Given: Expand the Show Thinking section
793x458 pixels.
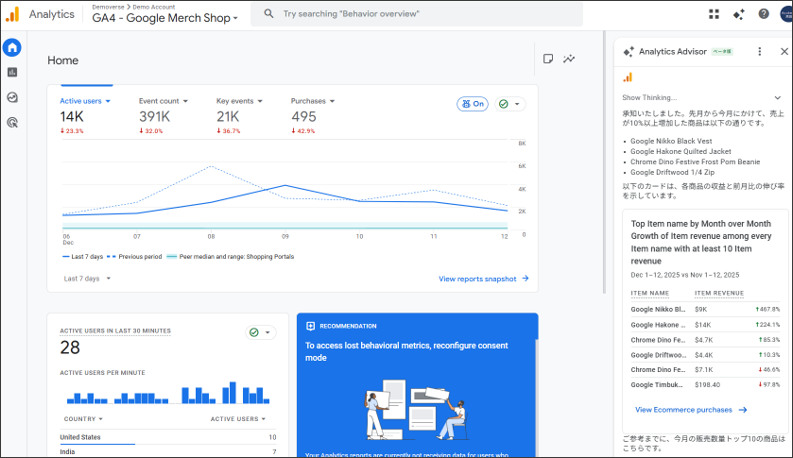Looking at the screenshot, I should (x=702, y=98).
